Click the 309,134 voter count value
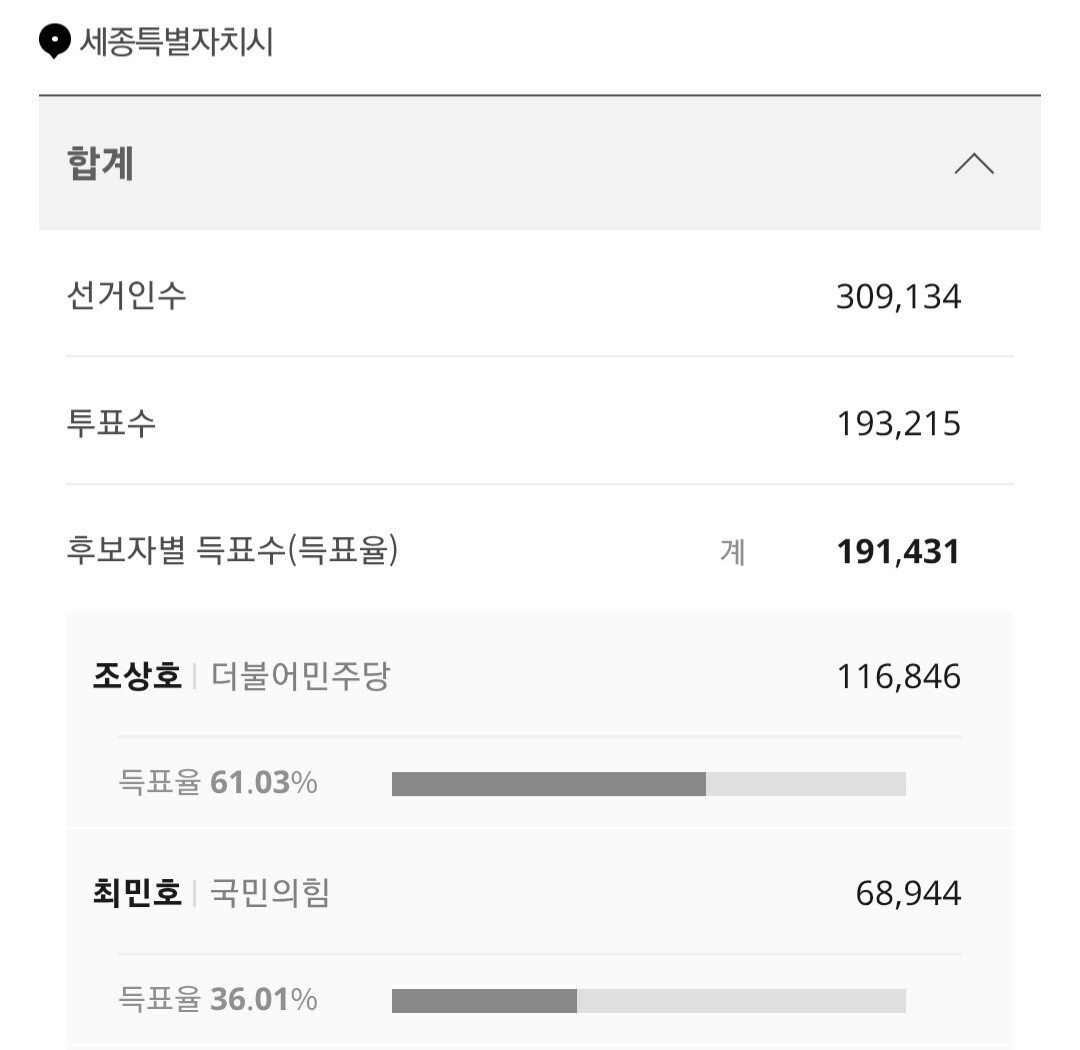The width and height of the screenshot is (1080, 1050). [x=898, y=297]
